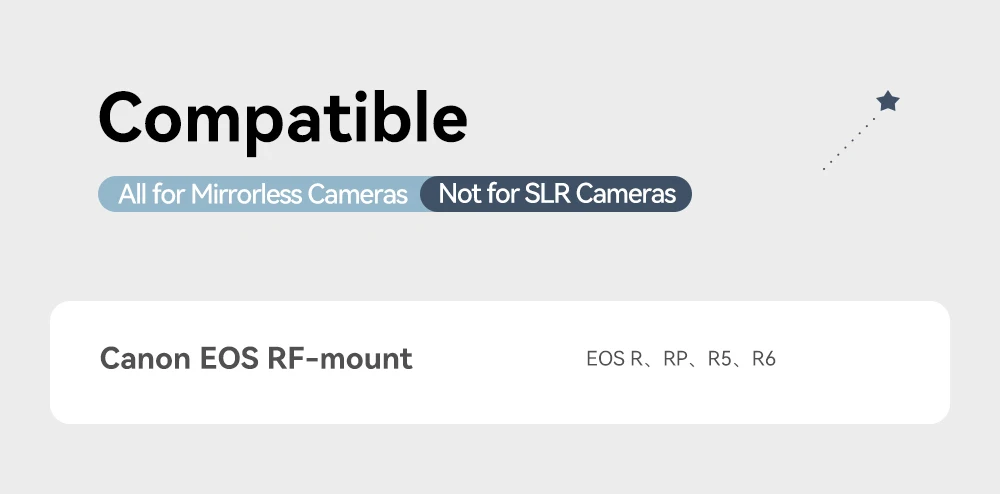
Task: Click the "Canon EOS RF-mount" label
Action: pos(256,358)
